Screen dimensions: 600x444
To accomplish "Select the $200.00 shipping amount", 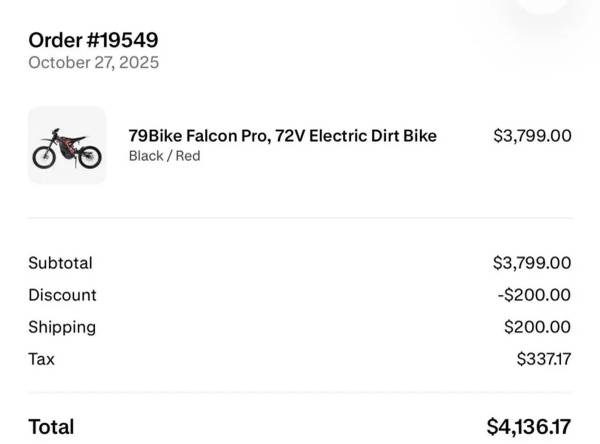I will [x=537, y=327].
